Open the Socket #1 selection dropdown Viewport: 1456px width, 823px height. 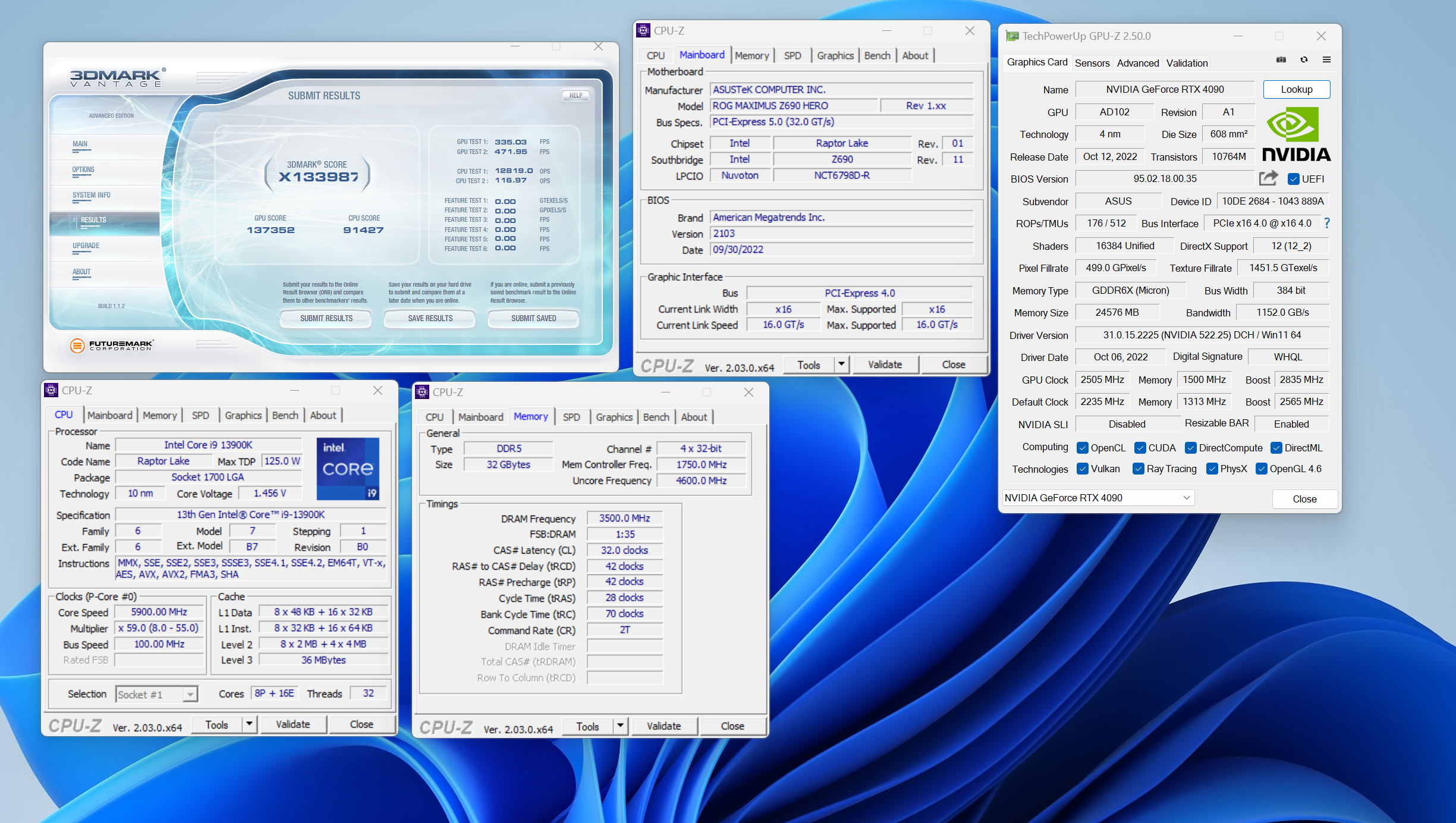click(x=156, y=694)
